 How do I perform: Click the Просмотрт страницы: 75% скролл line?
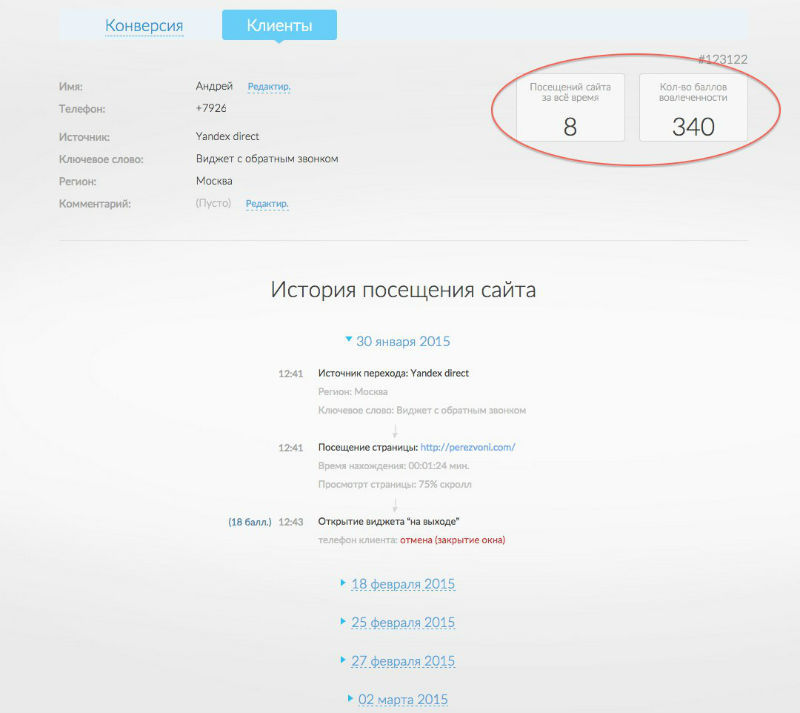pyautogui.click(x=394, y=484)
